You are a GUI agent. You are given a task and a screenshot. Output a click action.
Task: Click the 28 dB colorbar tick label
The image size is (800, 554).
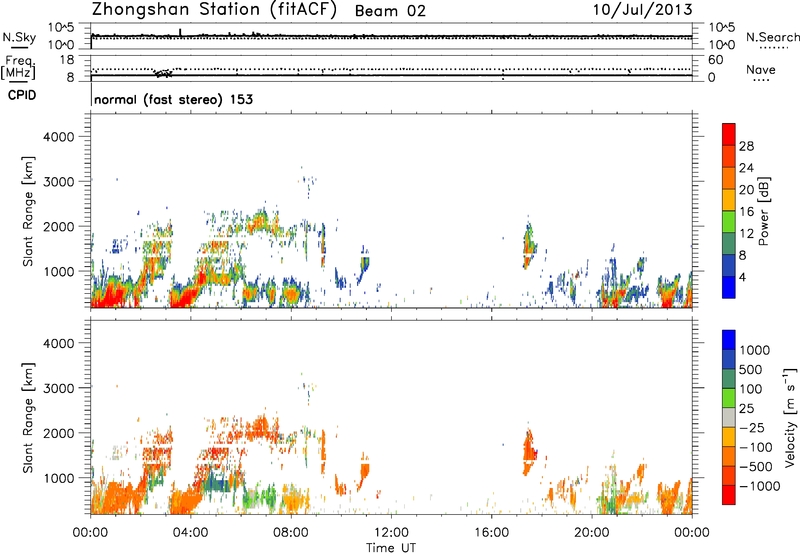[x=746, y=146]
